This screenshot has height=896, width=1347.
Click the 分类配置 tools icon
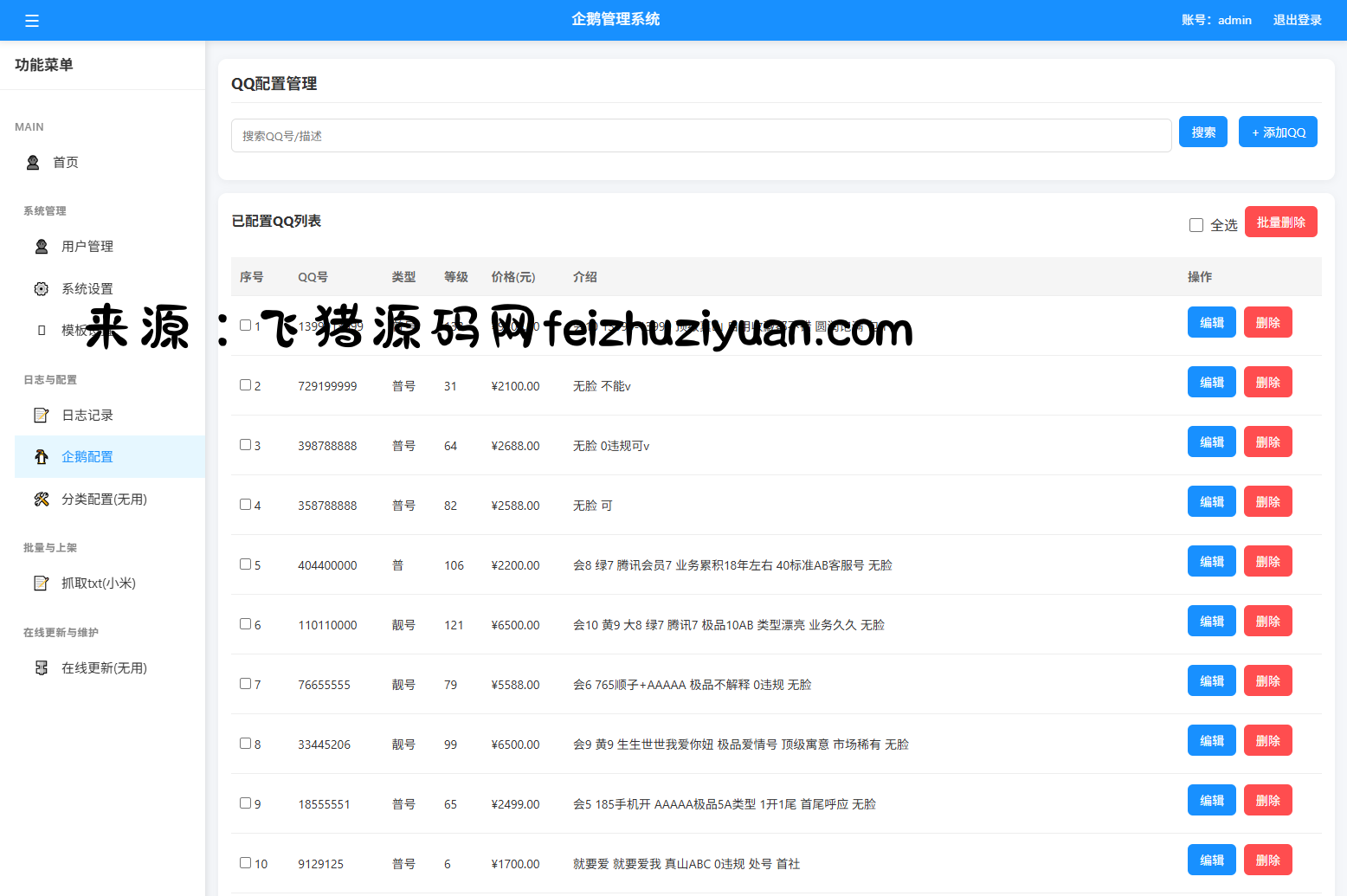(41, 500)
